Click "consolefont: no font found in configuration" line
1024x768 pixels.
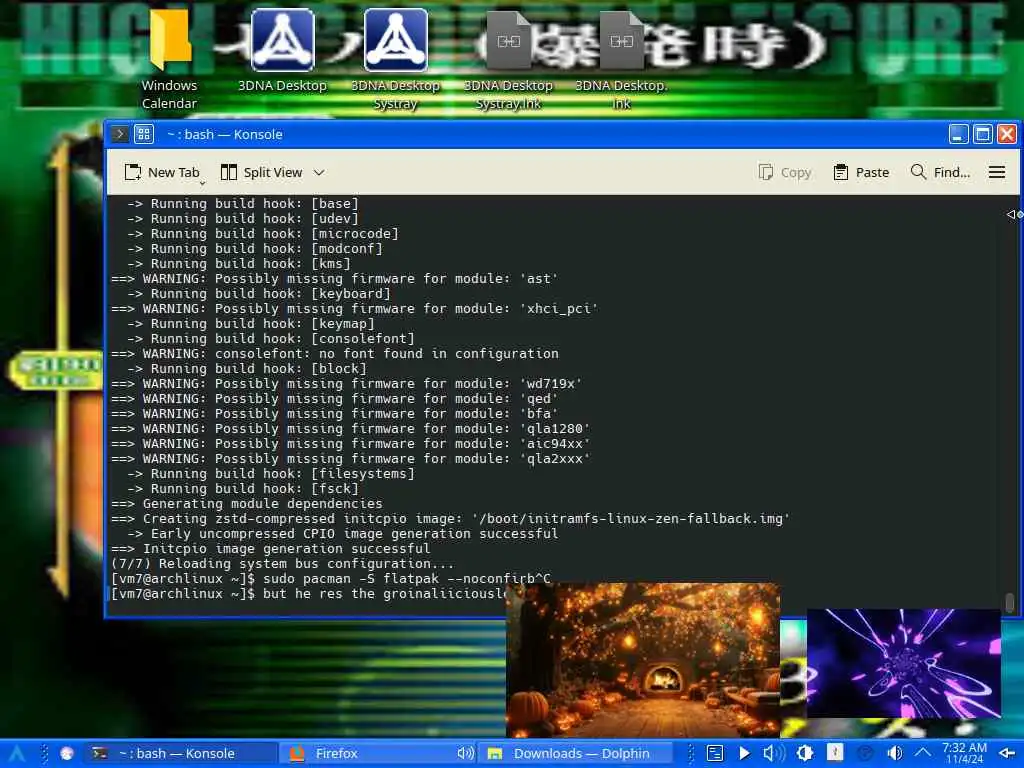(x=334, y=353)
